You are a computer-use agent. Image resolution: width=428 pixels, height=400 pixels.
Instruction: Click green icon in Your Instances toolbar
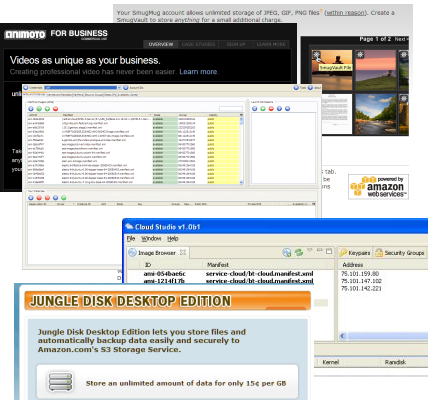64,198
